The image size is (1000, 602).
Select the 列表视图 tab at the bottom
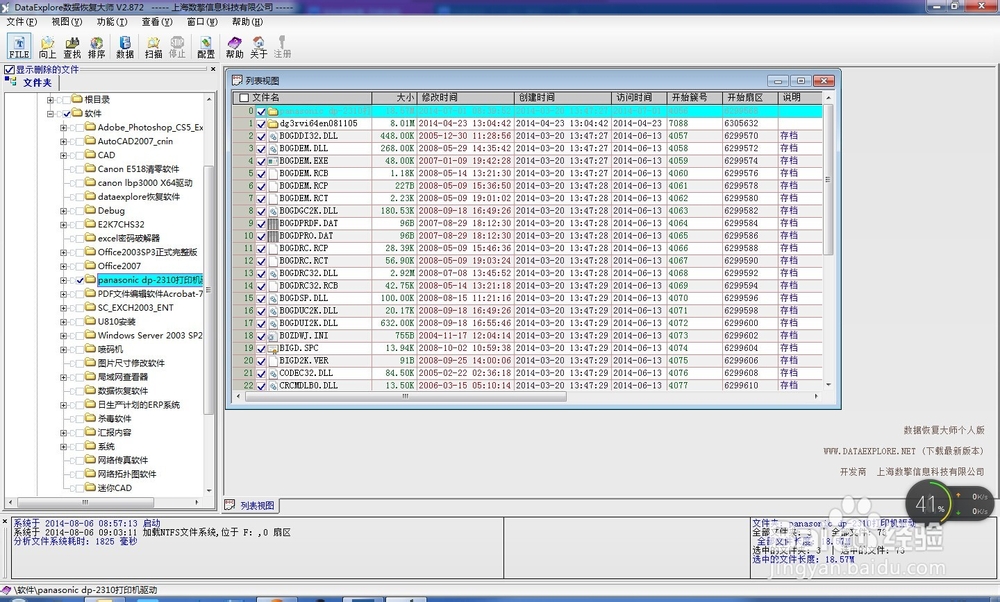251,505
